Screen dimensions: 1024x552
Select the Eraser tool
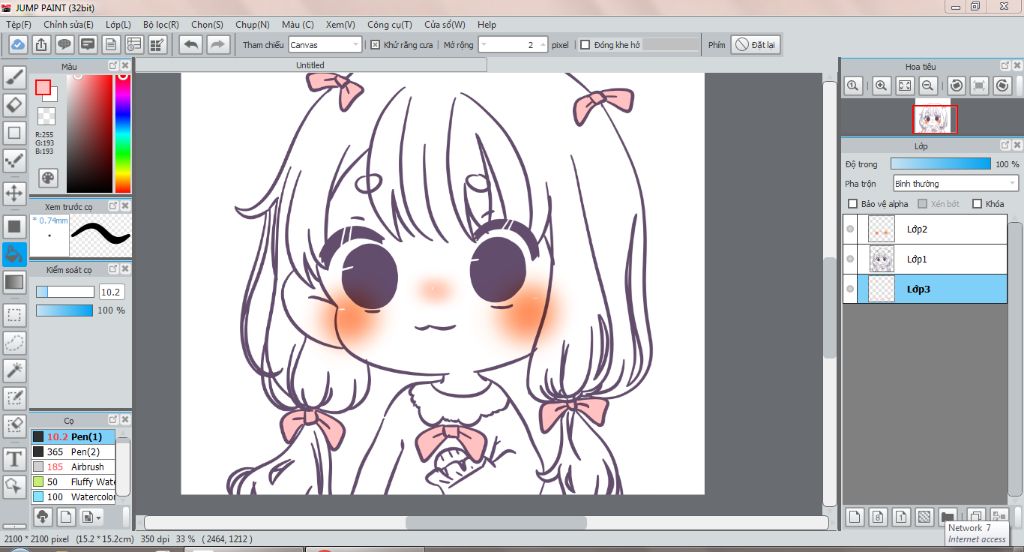14,105
